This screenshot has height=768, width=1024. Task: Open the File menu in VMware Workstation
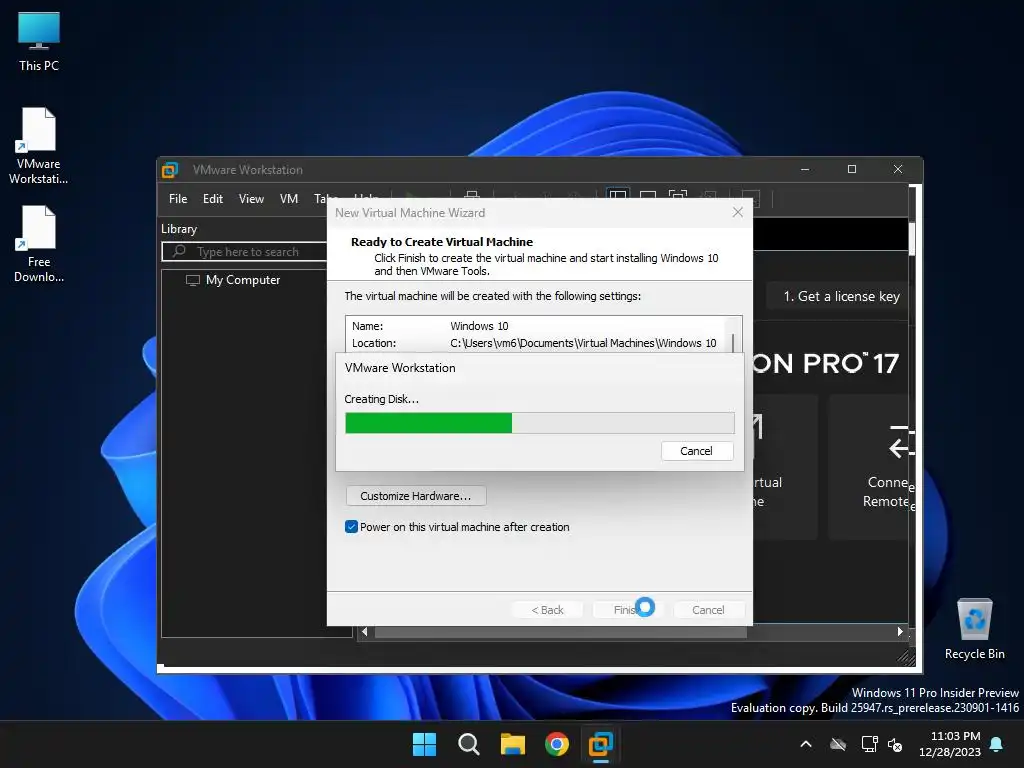tap(178, 199)
